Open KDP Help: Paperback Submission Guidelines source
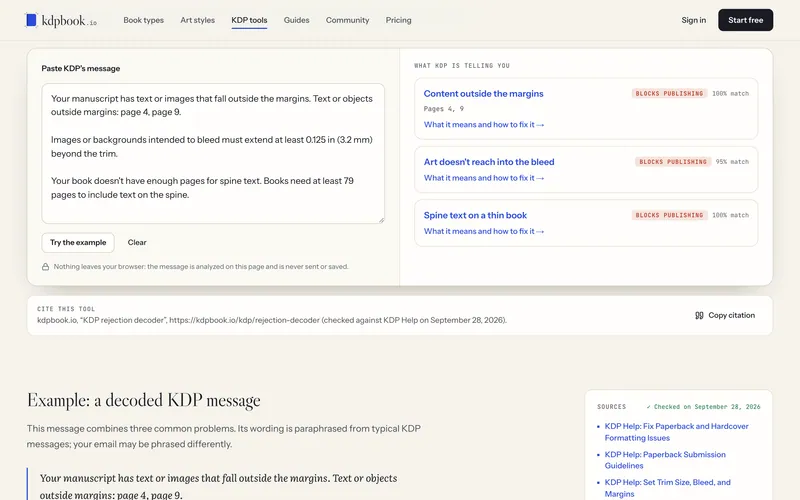The height and width of the screenshot is (500, 800). pyautogui.click(x=665, y=460)
